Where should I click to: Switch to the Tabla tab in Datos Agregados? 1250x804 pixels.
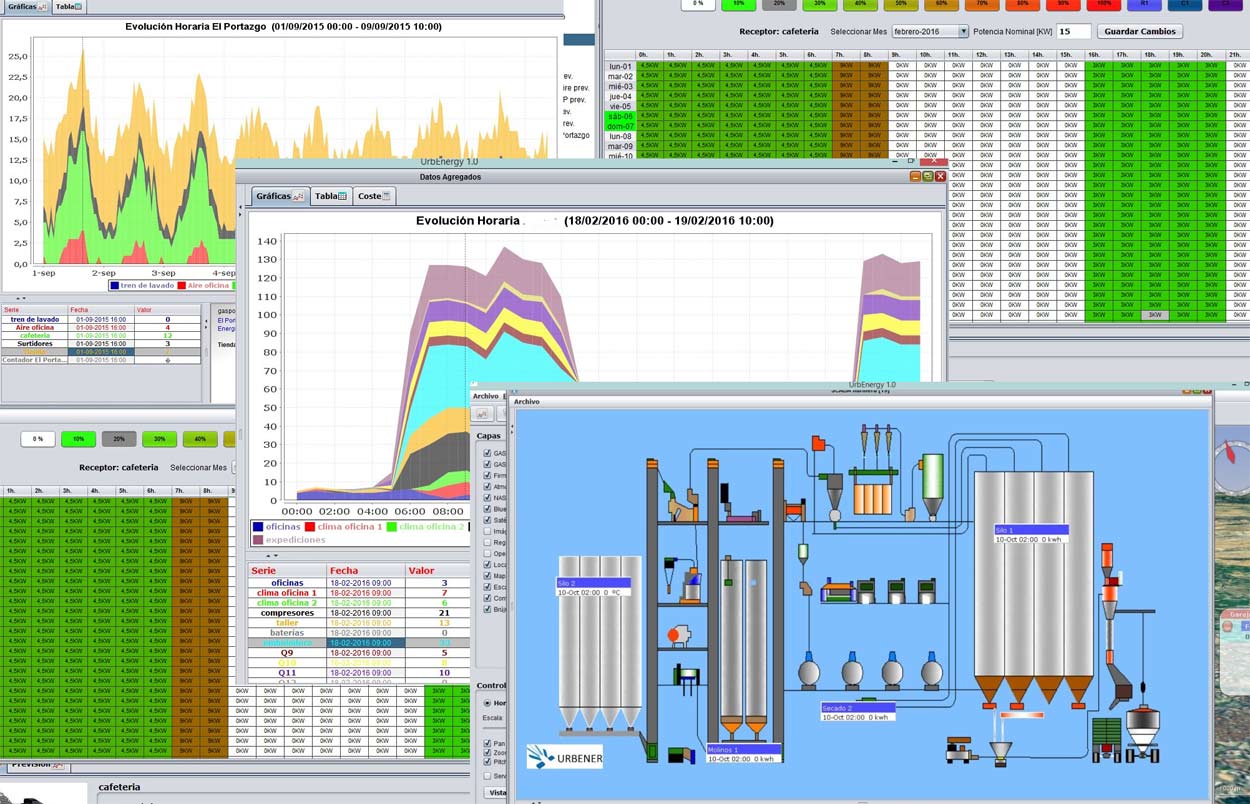[x=330, y=196]
